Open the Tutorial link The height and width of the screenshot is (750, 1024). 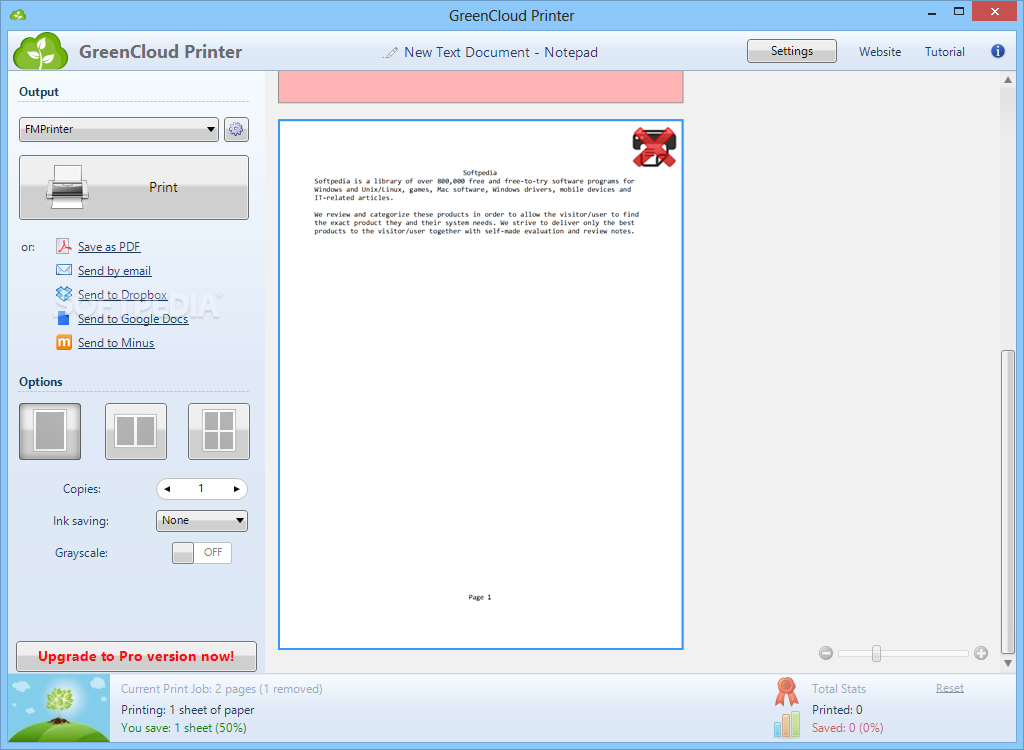point(944,52)
